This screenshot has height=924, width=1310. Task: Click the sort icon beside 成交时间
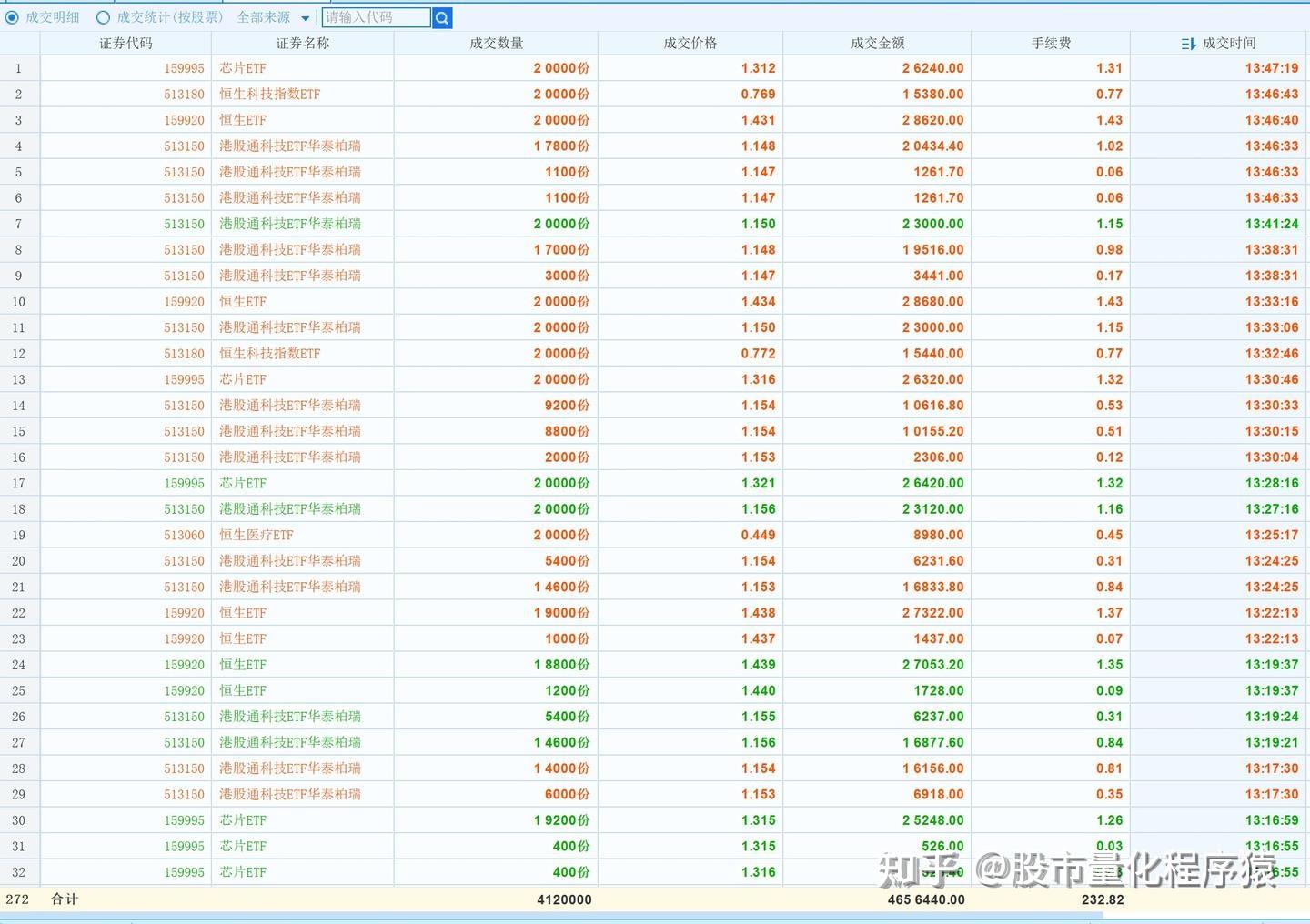[x=1188, y=44]
